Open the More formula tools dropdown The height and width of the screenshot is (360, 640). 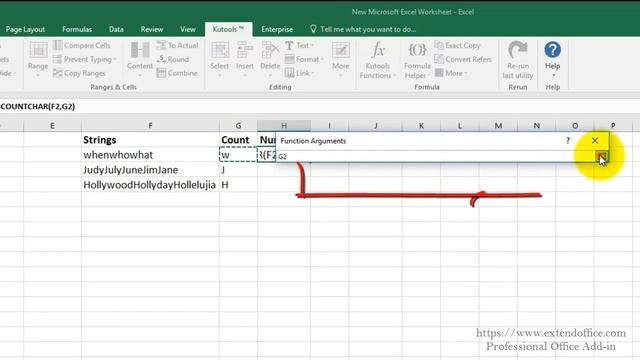click(451, 73)
